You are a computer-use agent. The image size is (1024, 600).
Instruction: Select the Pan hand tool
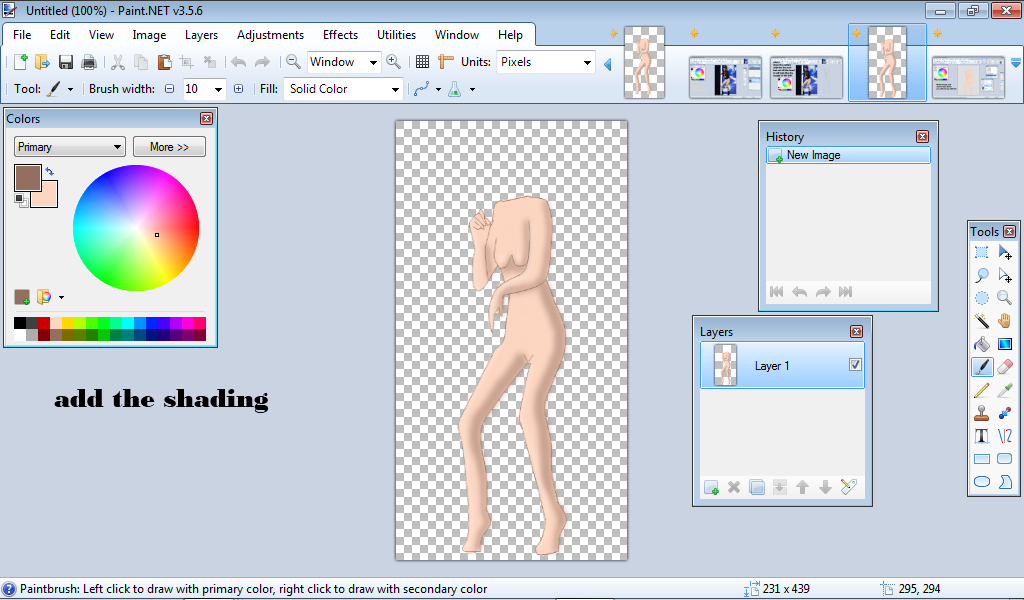click(x=1005, y=321)
